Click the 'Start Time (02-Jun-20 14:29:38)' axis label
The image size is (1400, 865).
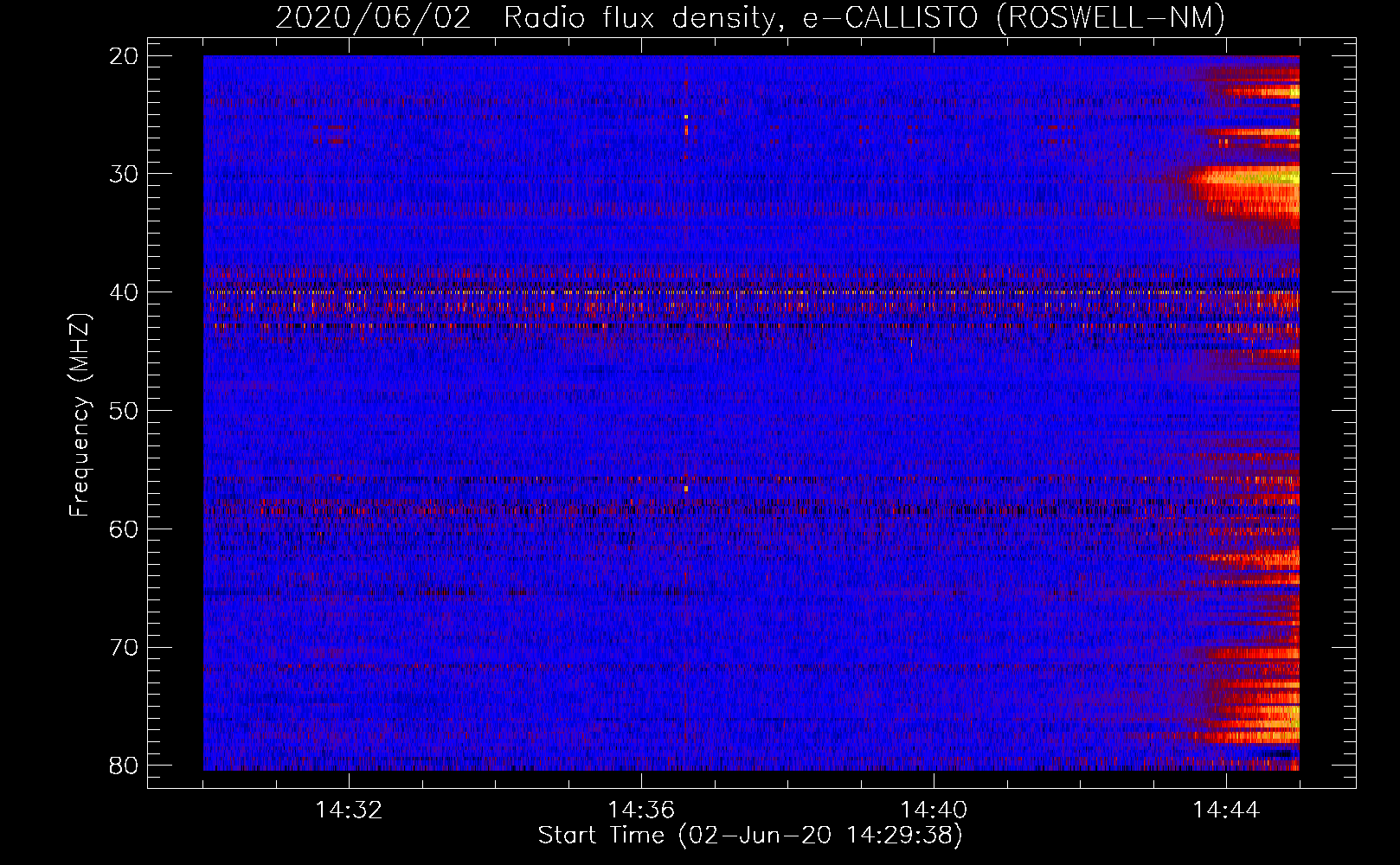pos(750,836)
